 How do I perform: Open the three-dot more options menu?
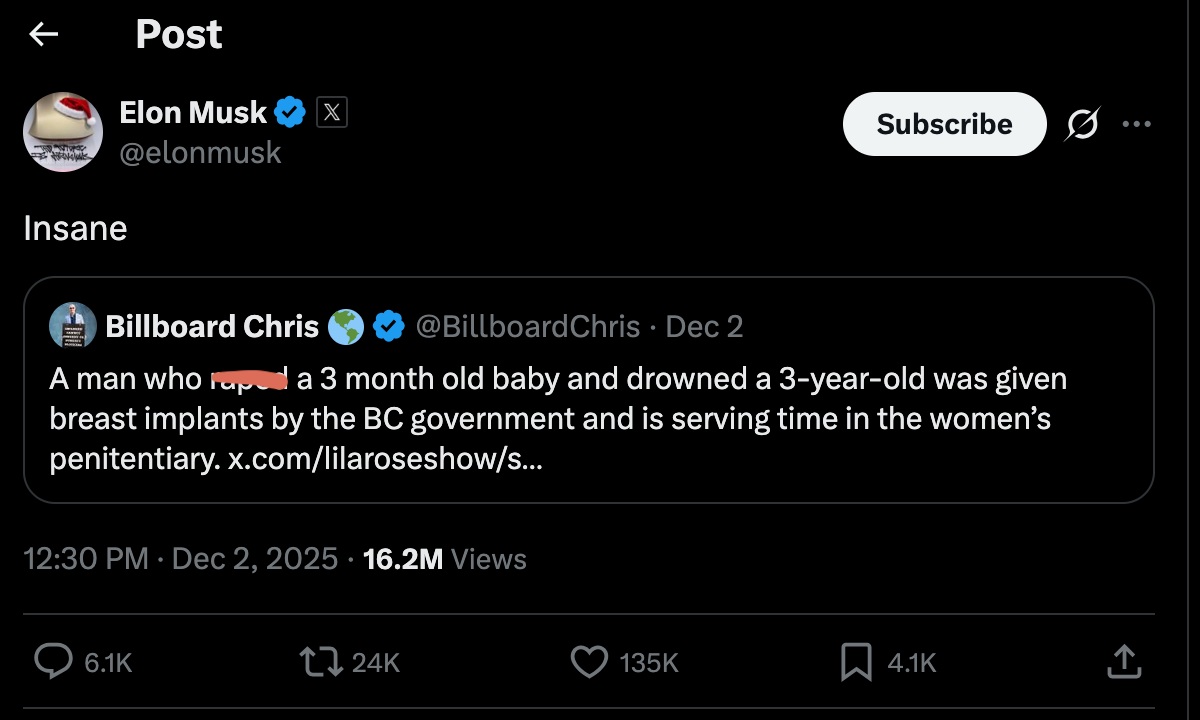tap(1137, 124)
